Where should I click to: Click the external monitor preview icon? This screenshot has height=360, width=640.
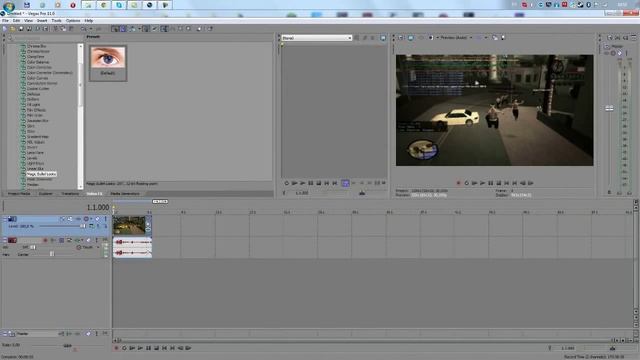411,38
